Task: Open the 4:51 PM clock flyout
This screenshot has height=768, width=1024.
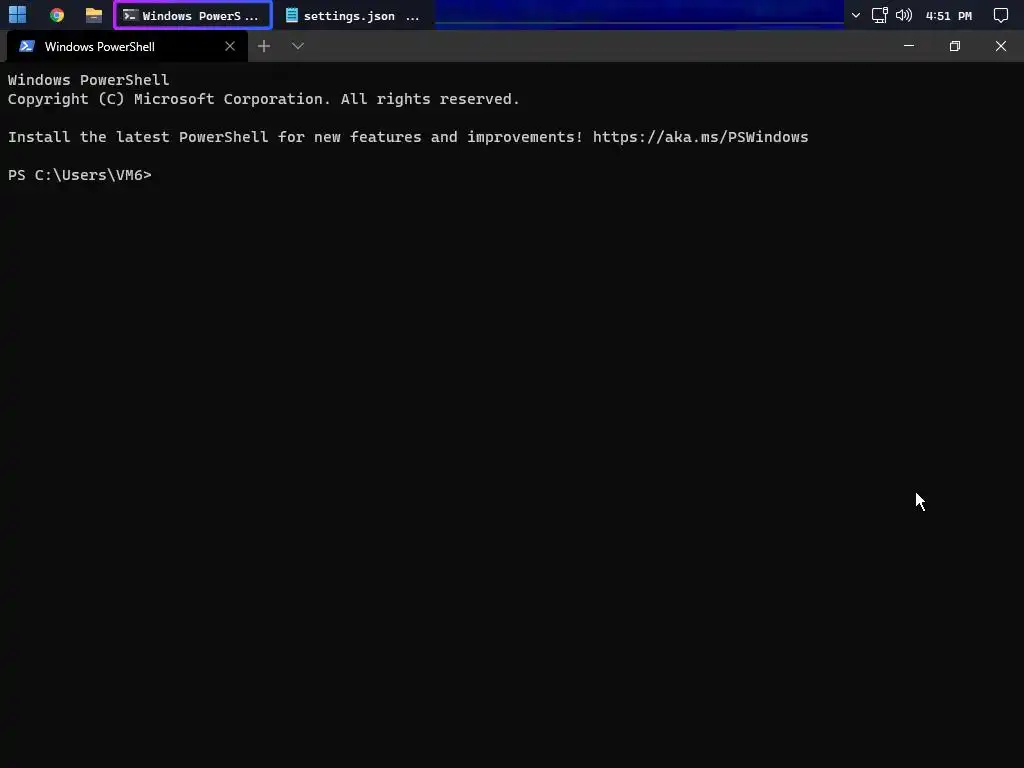Action: coord(949,16)
